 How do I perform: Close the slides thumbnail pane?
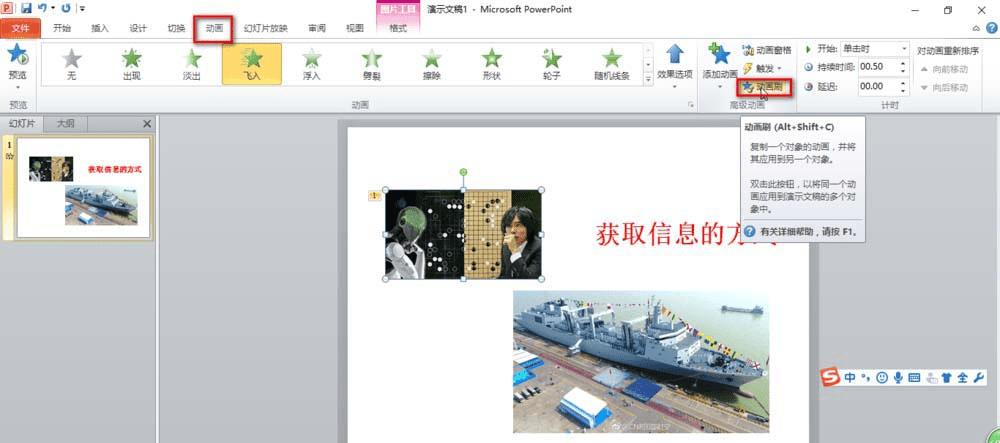[x=147, y=124]
